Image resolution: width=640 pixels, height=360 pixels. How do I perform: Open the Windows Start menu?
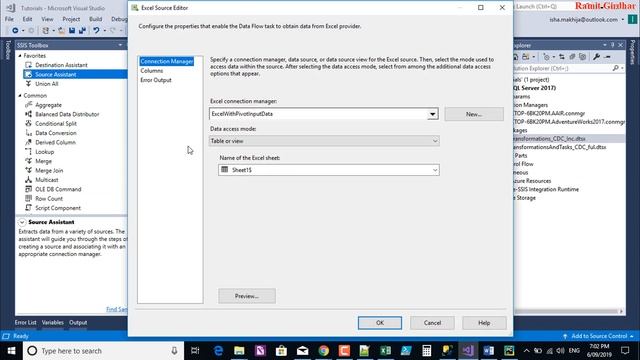coord(11,351)
